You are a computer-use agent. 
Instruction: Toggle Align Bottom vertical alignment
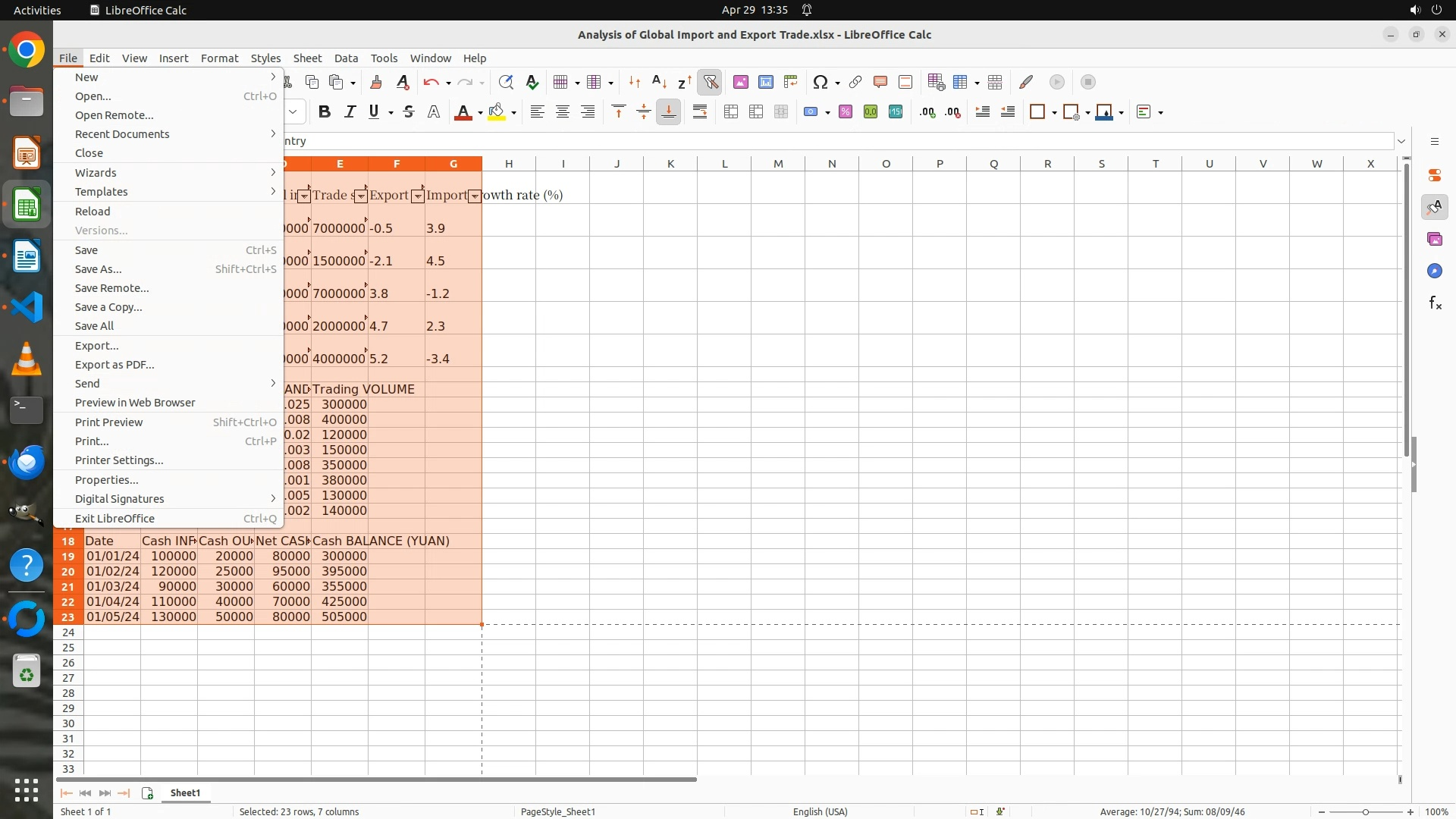(669, 112)
